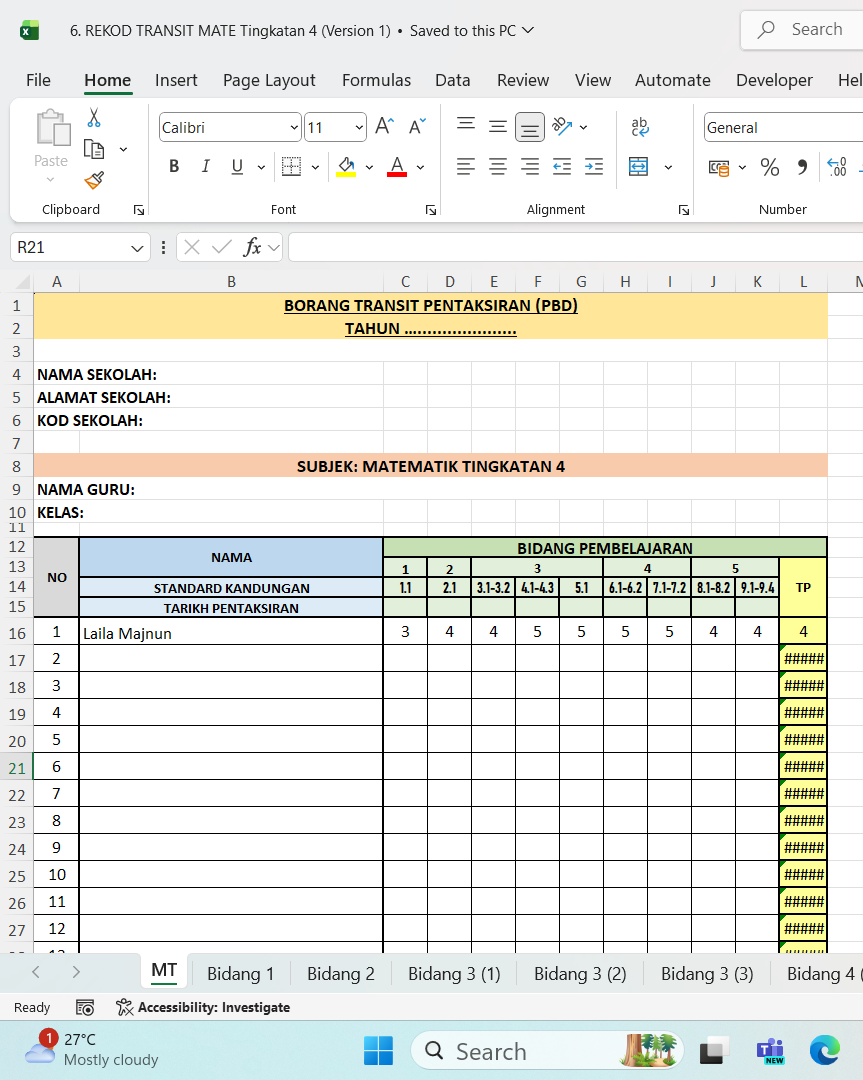Click the Increase Font Size icon
The image size is (863, 1080).
(x=382, y=126)
